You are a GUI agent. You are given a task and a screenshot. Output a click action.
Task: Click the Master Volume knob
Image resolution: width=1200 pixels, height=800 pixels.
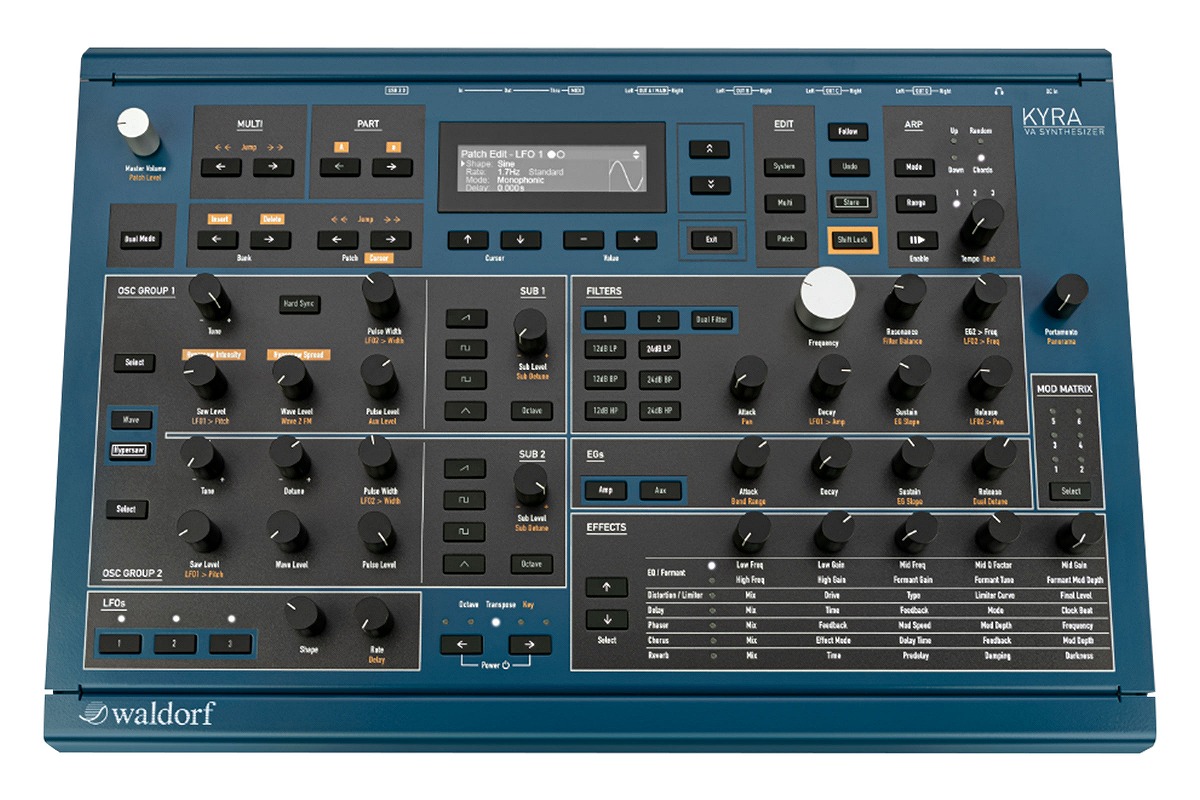click(x=137, y=130)
